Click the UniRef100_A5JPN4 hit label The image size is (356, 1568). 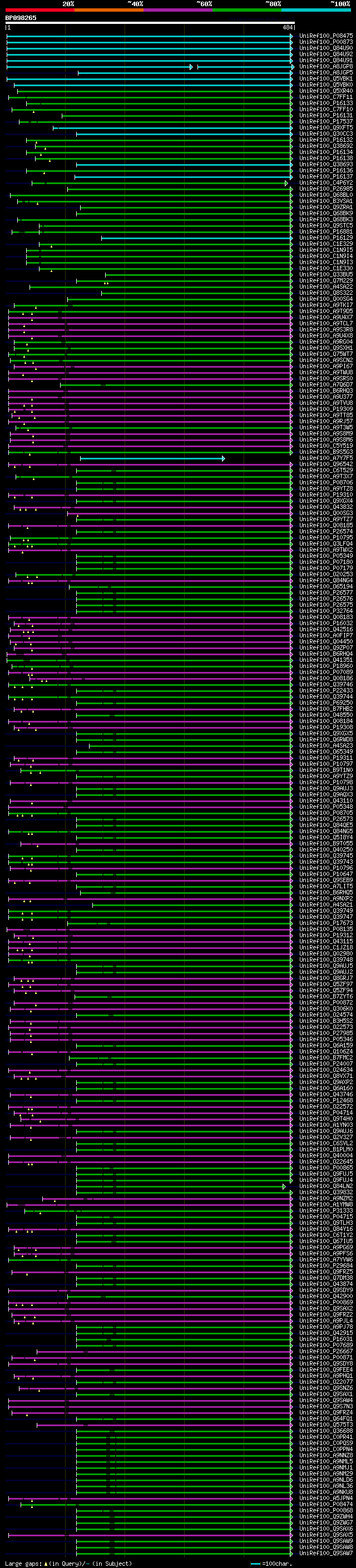coord(326,1498)
